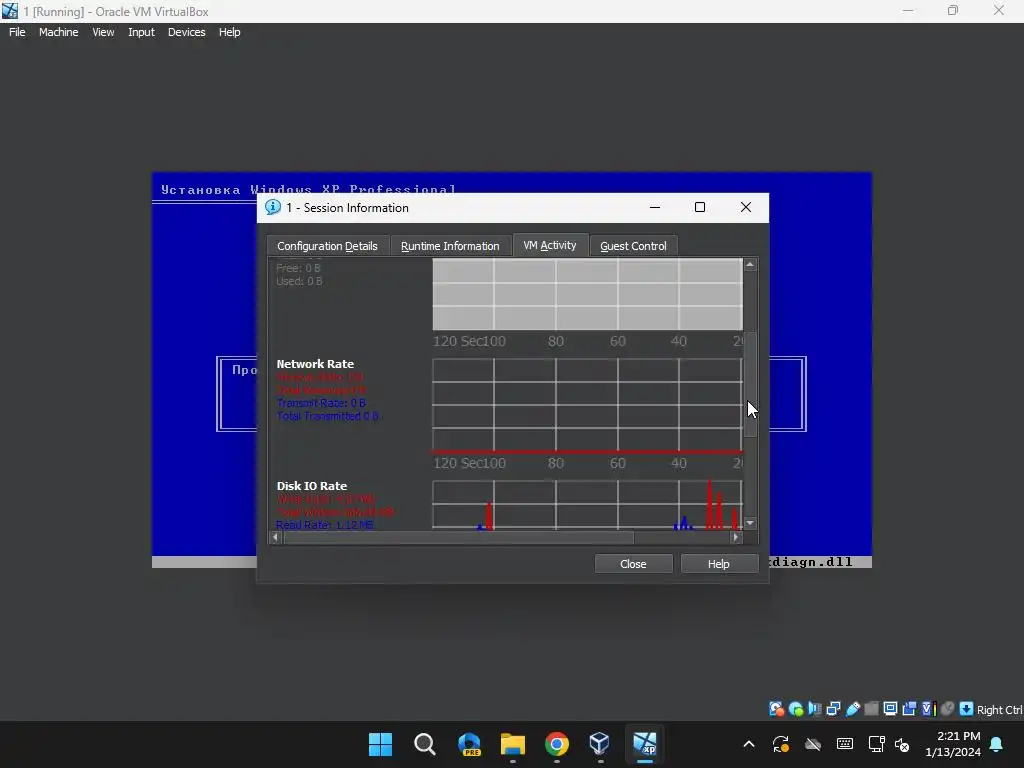Click the horizontal scrollbar thumb

(x=458, y=537)
